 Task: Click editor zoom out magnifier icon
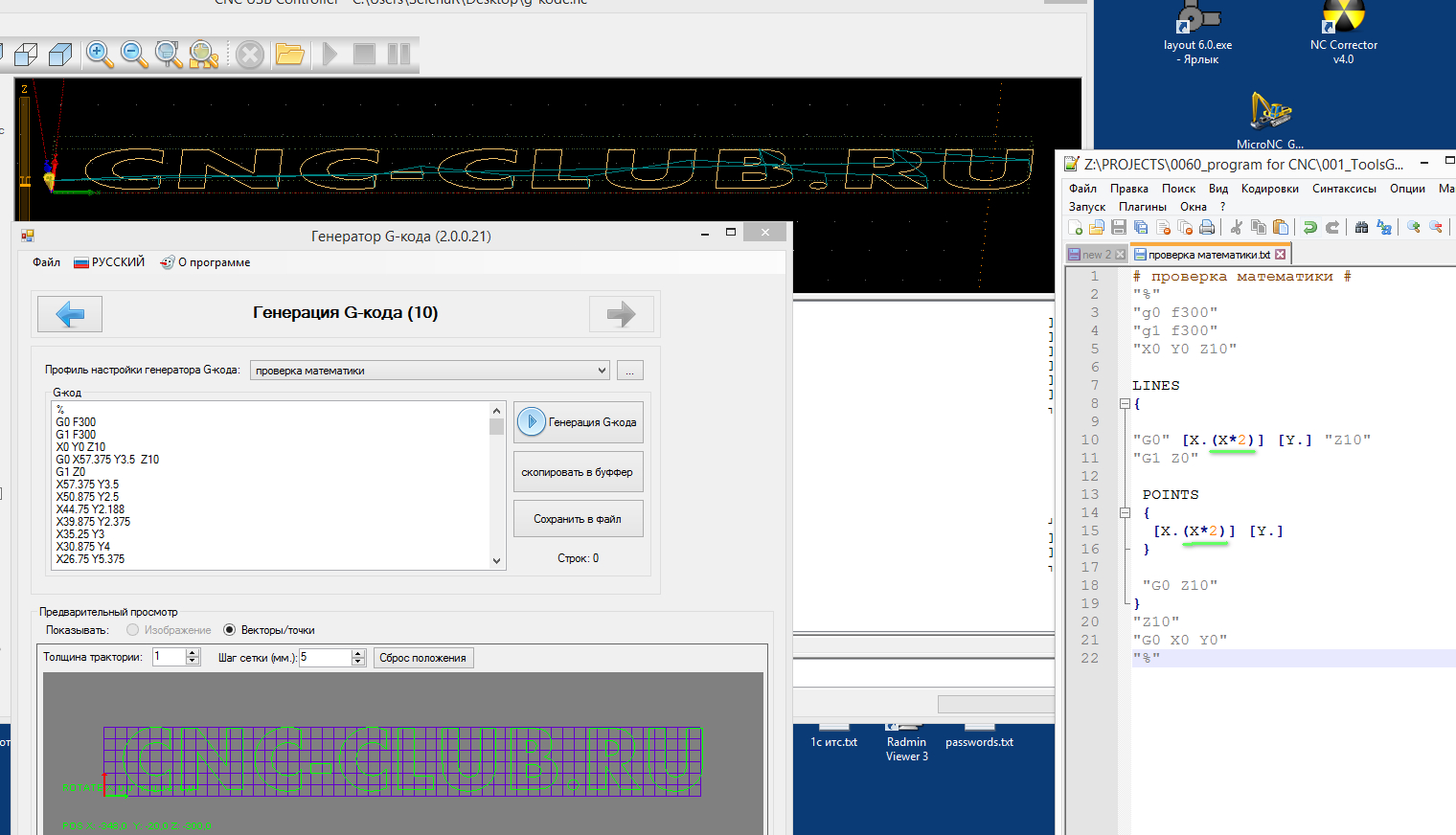pos(1435,228)
